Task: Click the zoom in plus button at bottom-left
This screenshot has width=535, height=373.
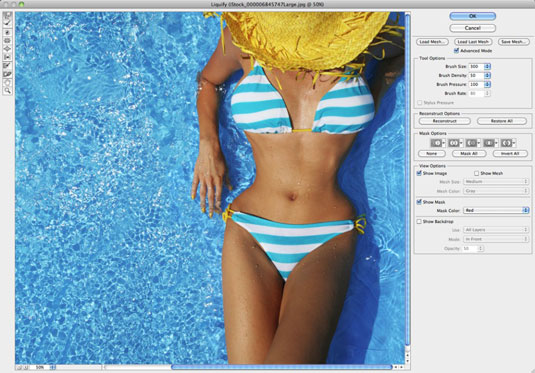Action: pos(26,368)
